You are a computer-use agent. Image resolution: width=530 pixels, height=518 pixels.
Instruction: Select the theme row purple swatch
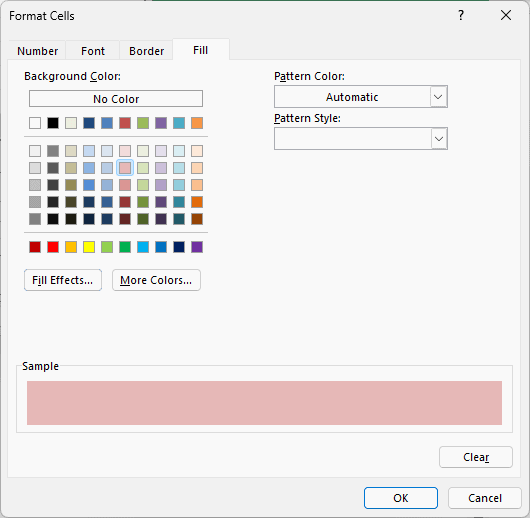point(161,123)
